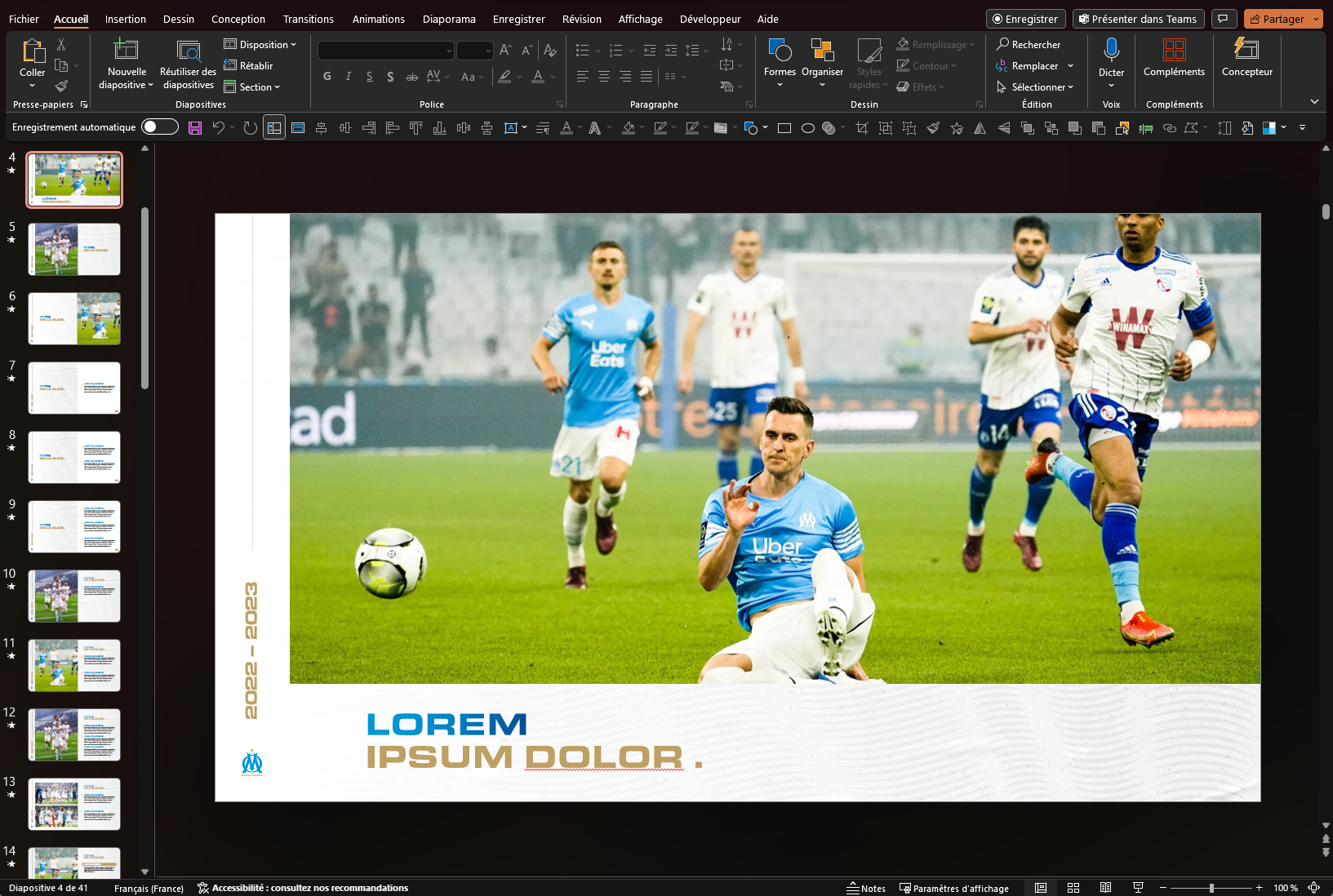Click the magenta save disk icon
This screenshot has width=1333, height=896.
point(195,128)
